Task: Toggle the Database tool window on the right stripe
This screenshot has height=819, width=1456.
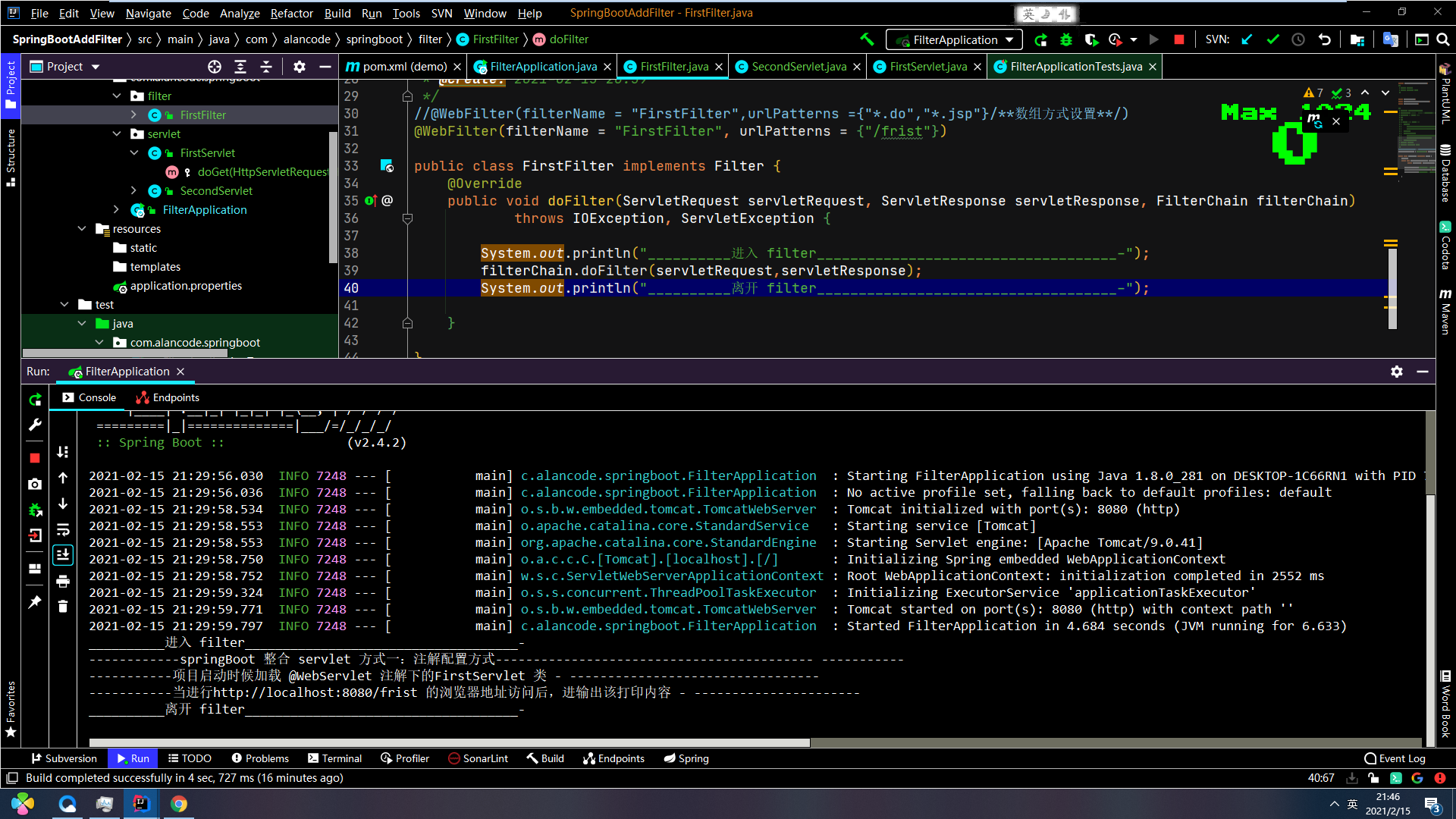Action: coord(1445,173)
